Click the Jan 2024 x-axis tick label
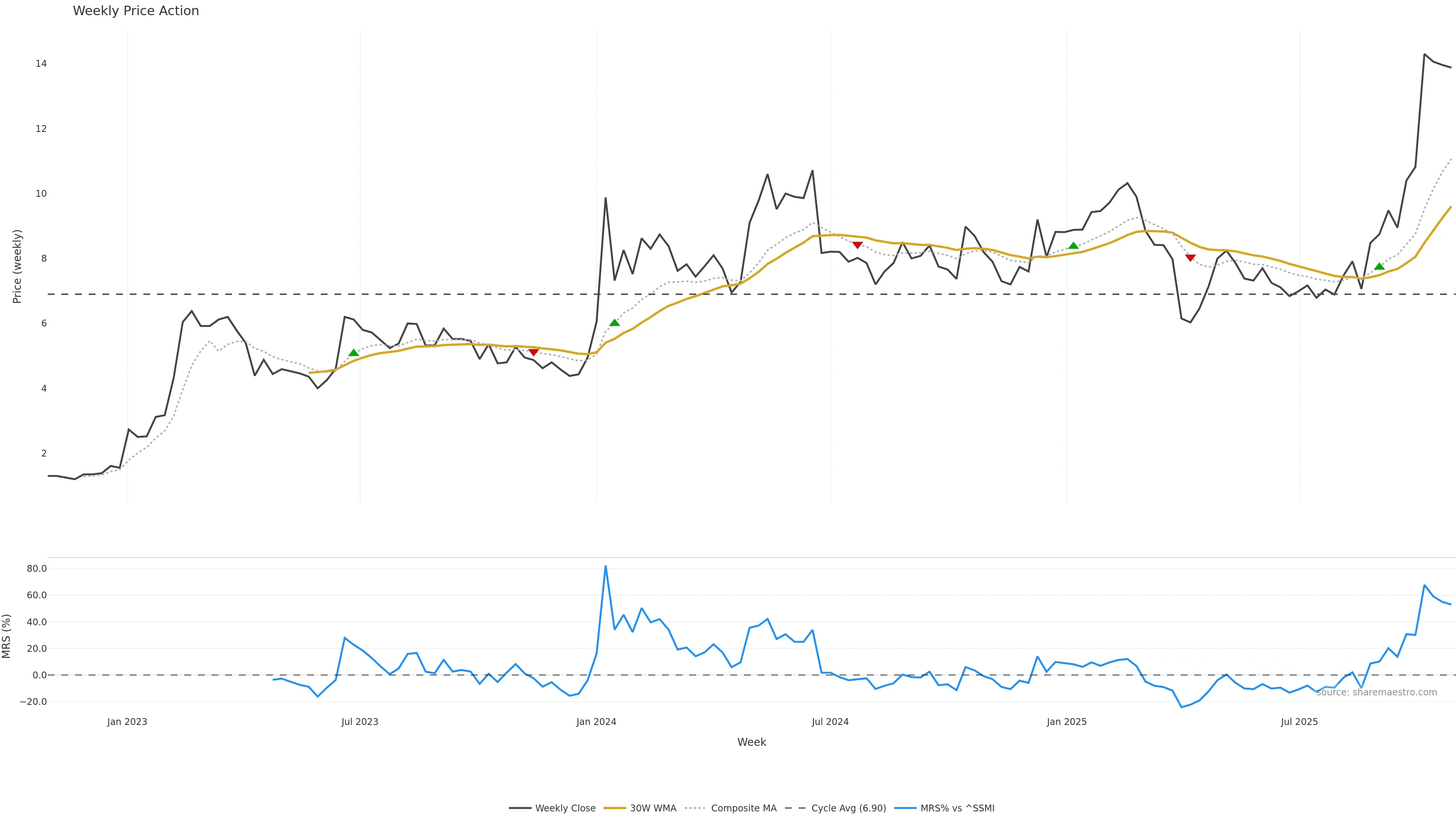 [596, 722]
